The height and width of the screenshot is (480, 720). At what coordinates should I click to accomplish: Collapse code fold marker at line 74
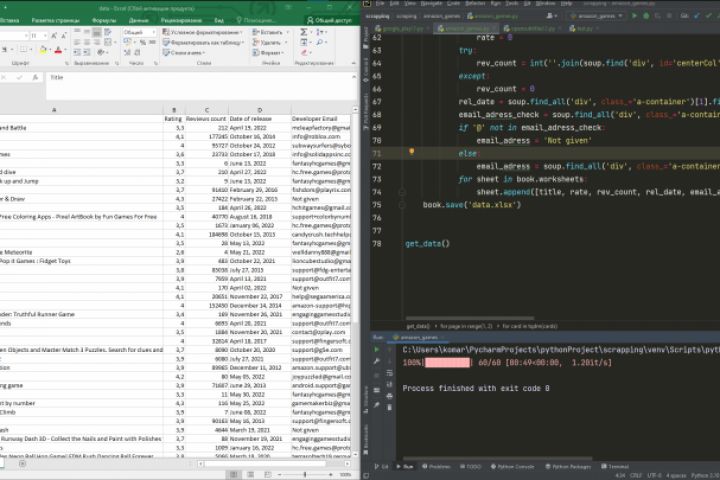[402, 192]
